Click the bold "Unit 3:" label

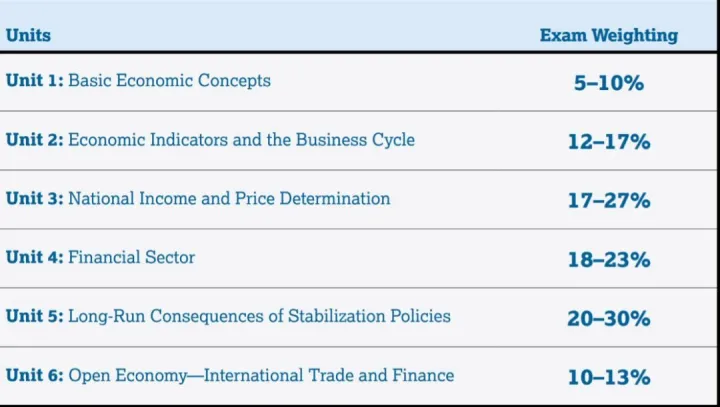click(35, 198)
